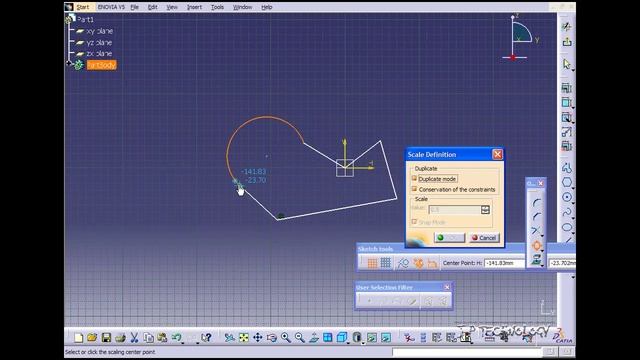640x360 pixels.
Task: Open the Tools menu
Action: point(218,7)
